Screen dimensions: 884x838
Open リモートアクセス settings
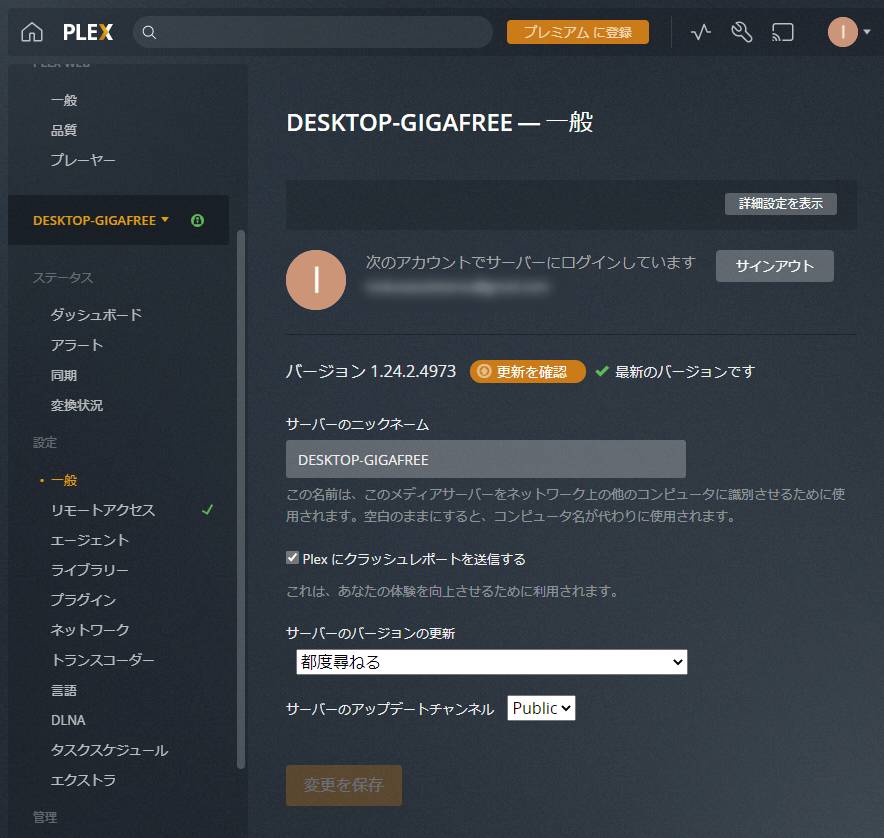click(103, 510)
